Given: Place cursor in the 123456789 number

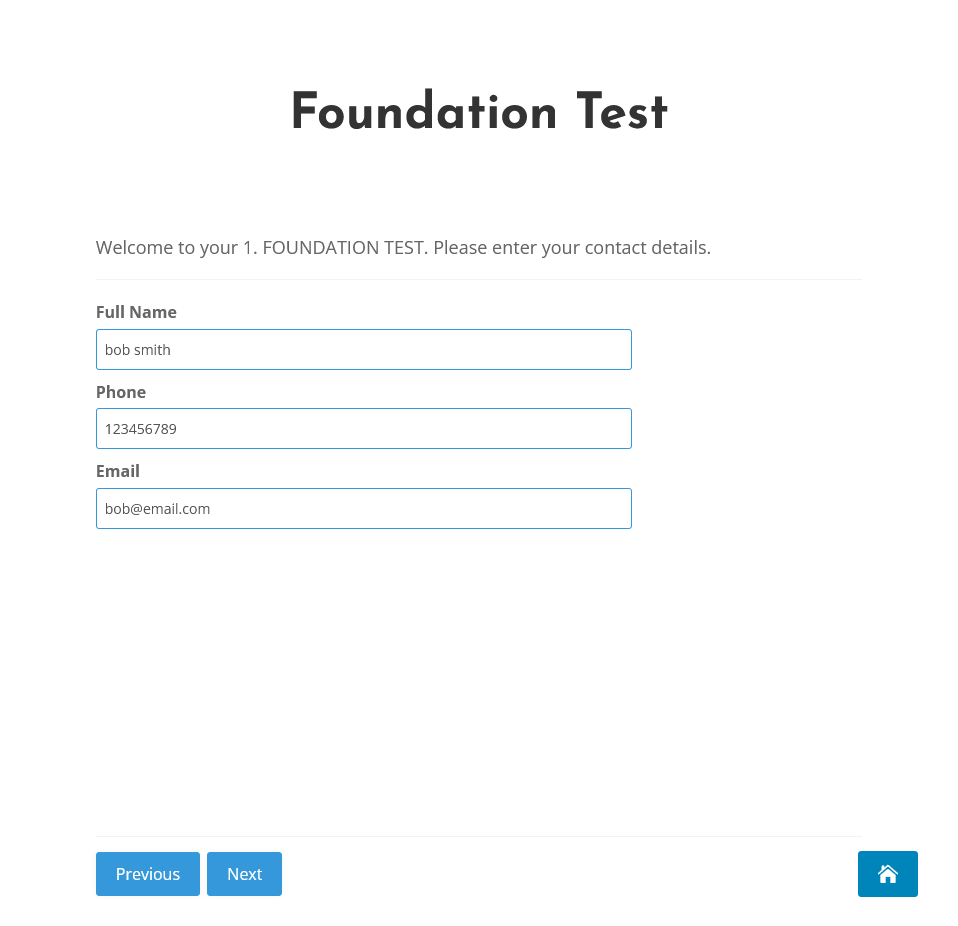Looking at the screenshot, I should tap(141, 429).
